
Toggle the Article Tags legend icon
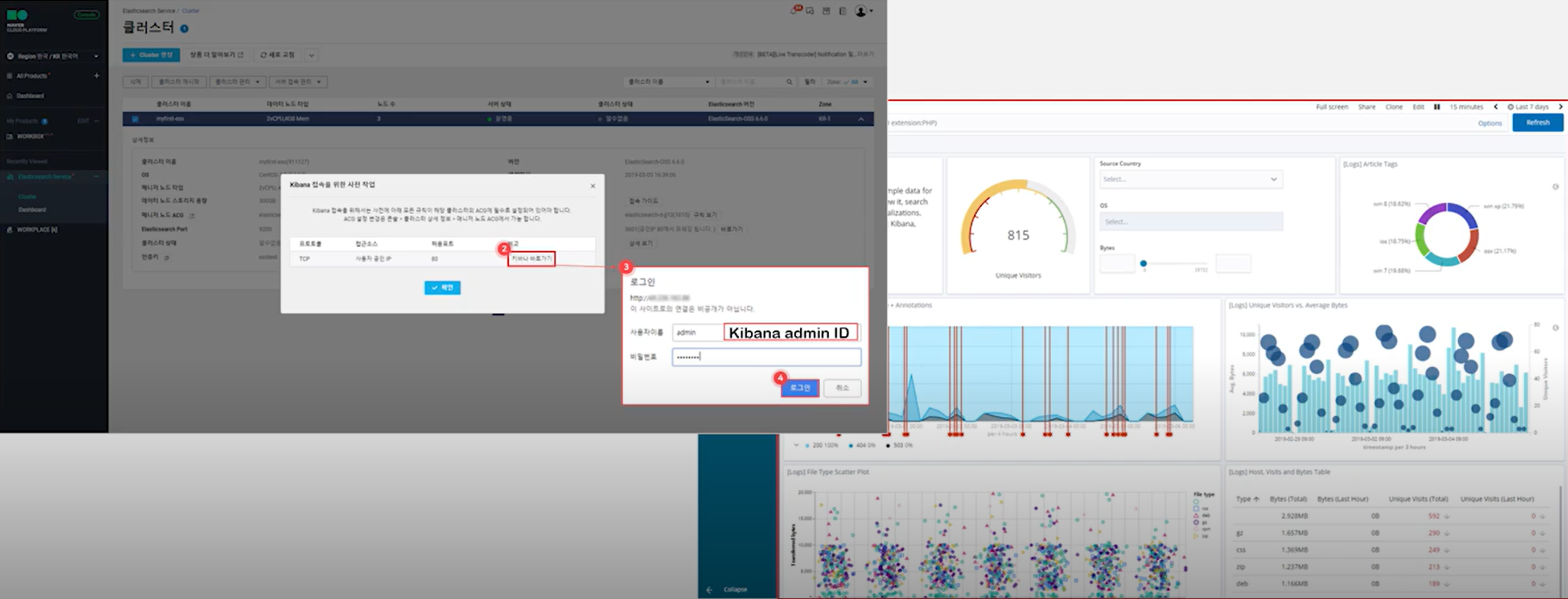[1555, 187]
